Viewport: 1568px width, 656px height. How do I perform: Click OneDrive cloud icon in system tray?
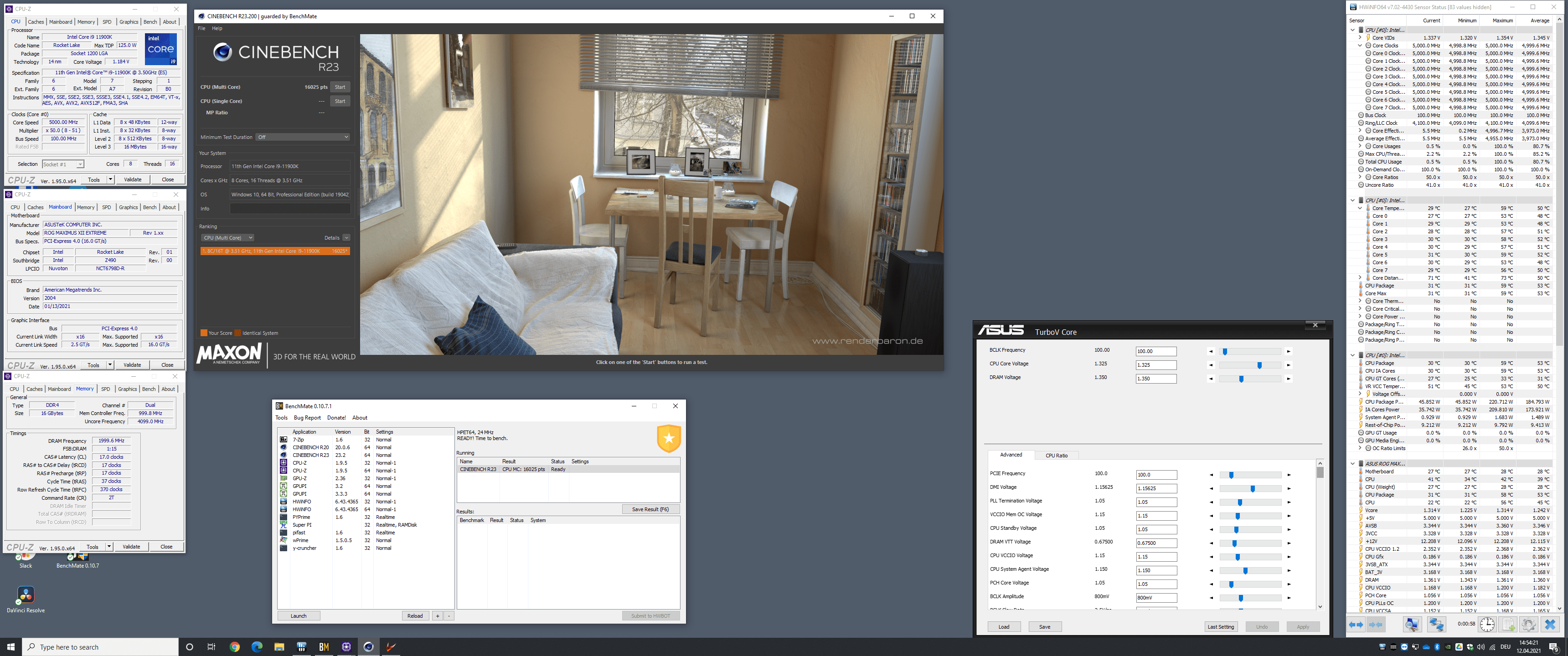click(x=1426, y=647)
